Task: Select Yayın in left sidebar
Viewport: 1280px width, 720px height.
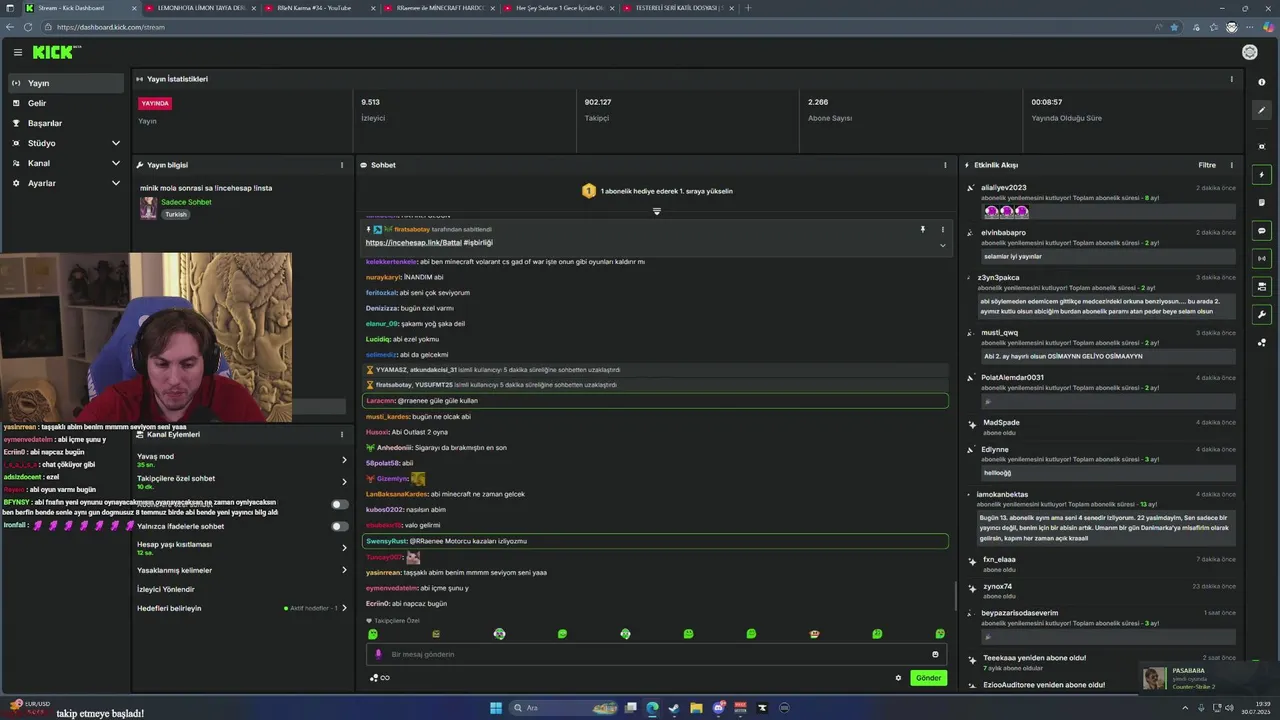Action: [x=66, y=83]
